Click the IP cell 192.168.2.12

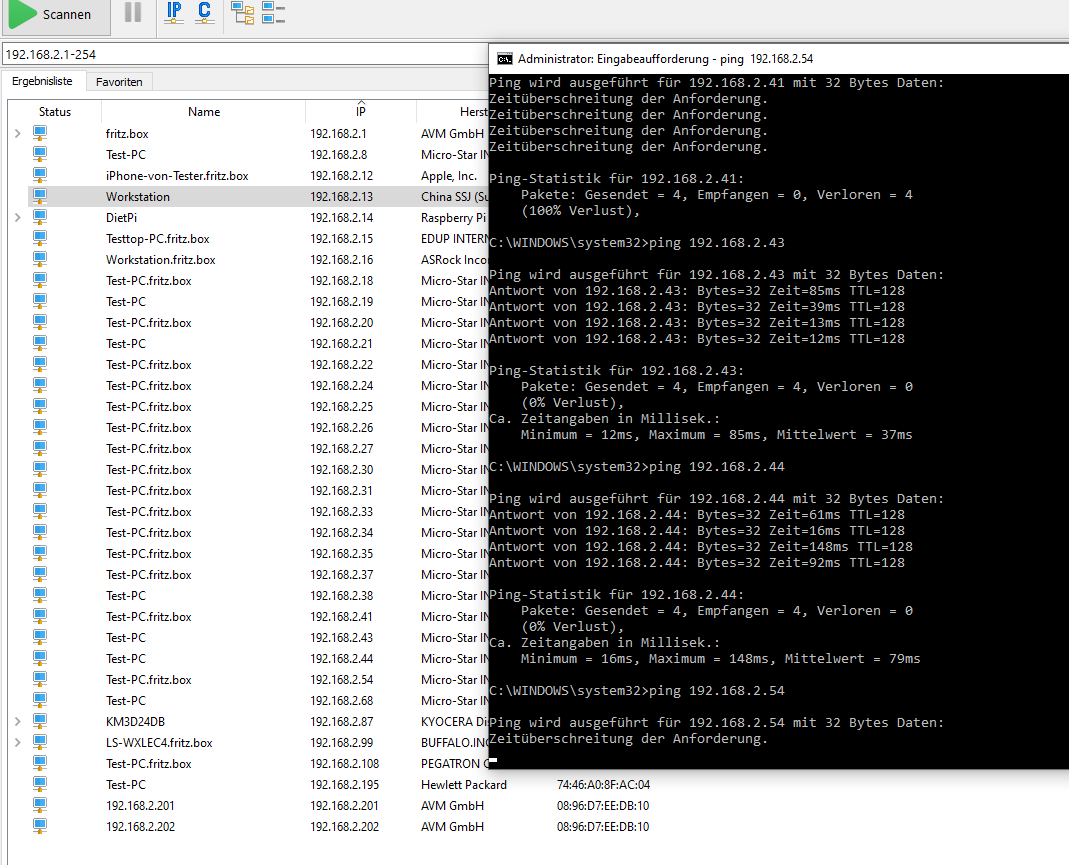pos(342,176)
